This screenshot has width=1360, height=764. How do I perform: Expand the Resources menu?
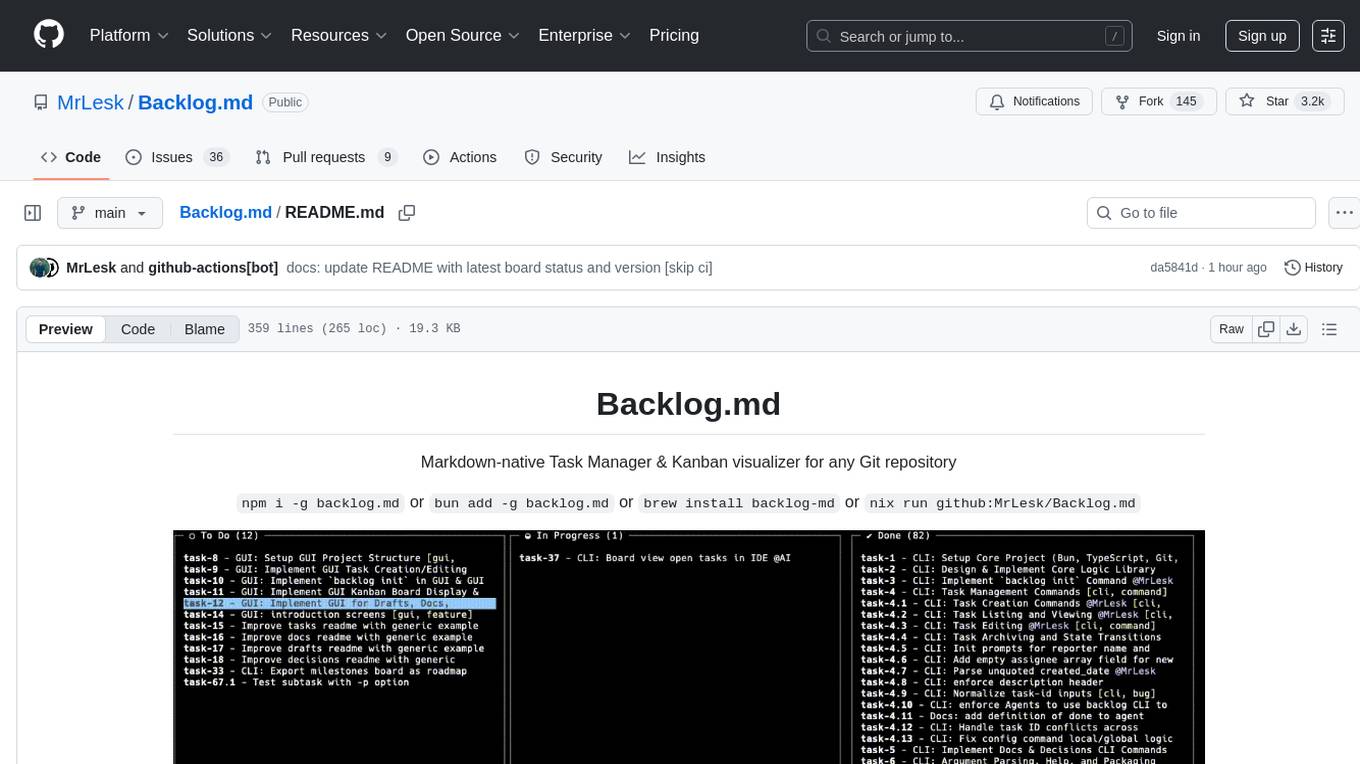(x=339, y=35)
